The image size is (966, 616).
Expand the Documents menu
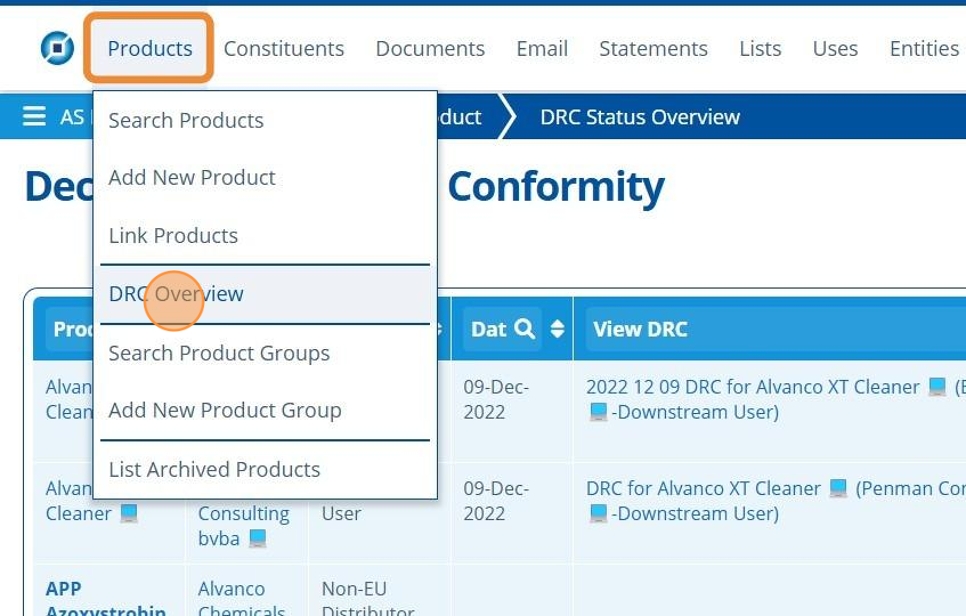[x=430, y=48]
